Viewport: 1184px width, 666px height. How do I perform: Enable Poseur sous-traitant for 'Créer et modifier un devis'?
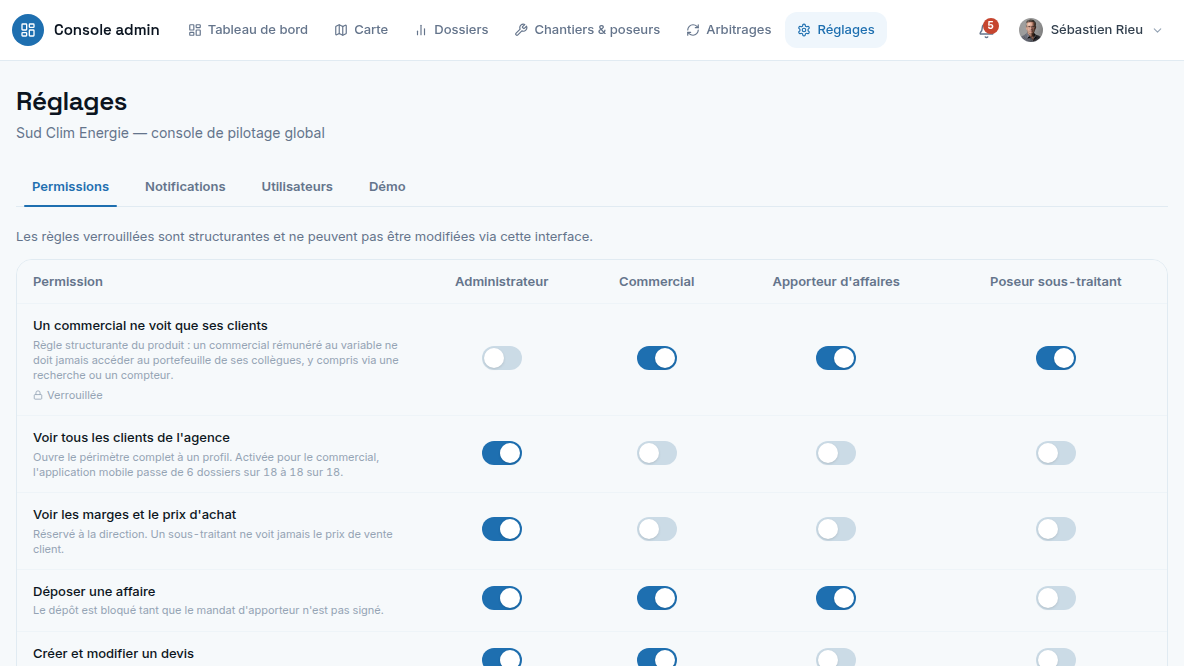click(1056, 657)
